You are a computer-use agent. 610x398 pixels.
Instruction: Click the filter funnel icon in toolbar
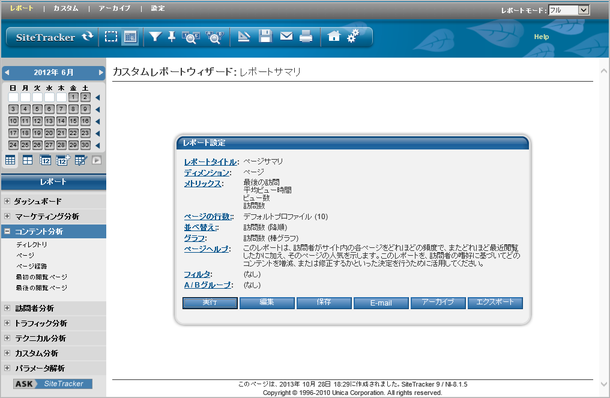pos(155,37)
